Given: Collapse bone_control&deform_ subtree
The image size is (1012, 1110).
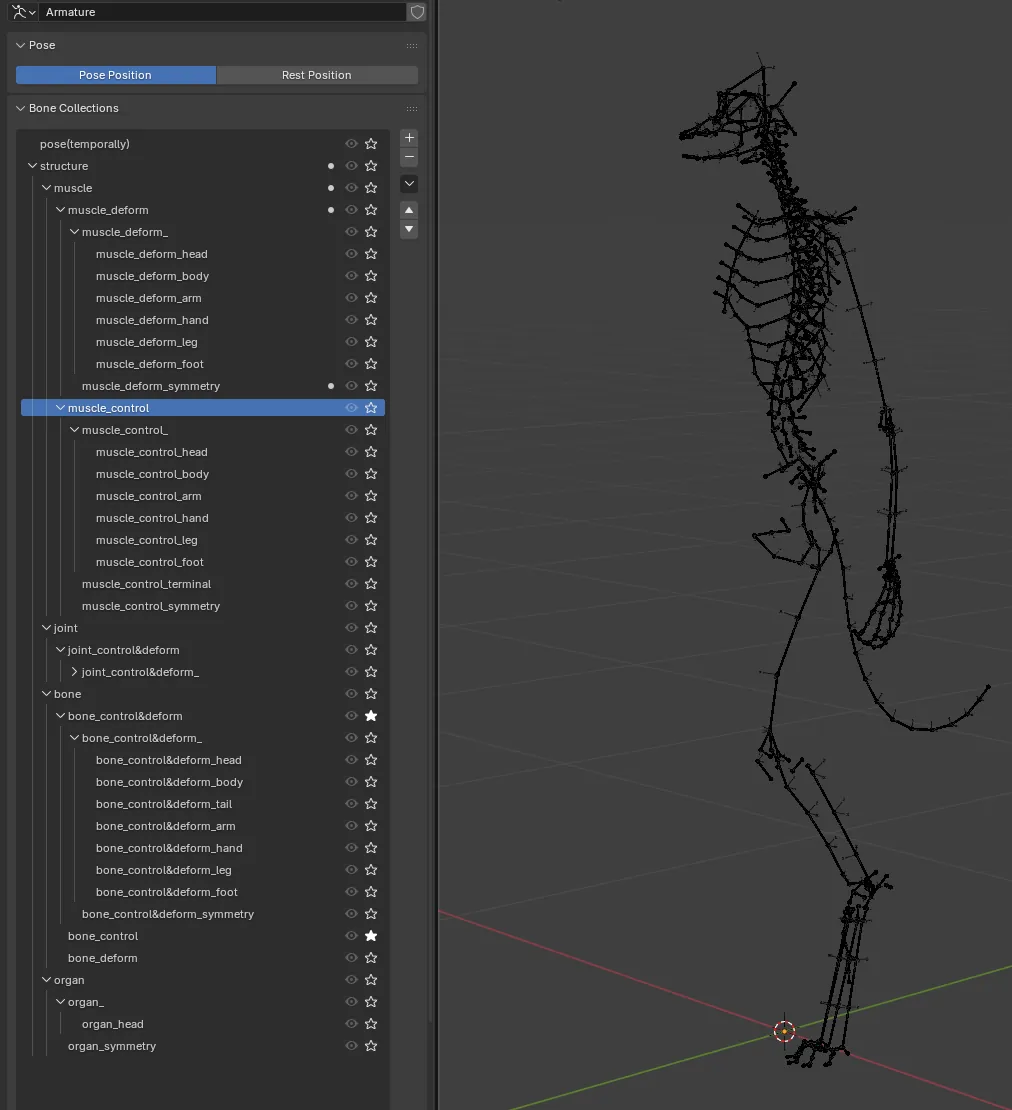Looking at the screenshot, I should 74,738.
